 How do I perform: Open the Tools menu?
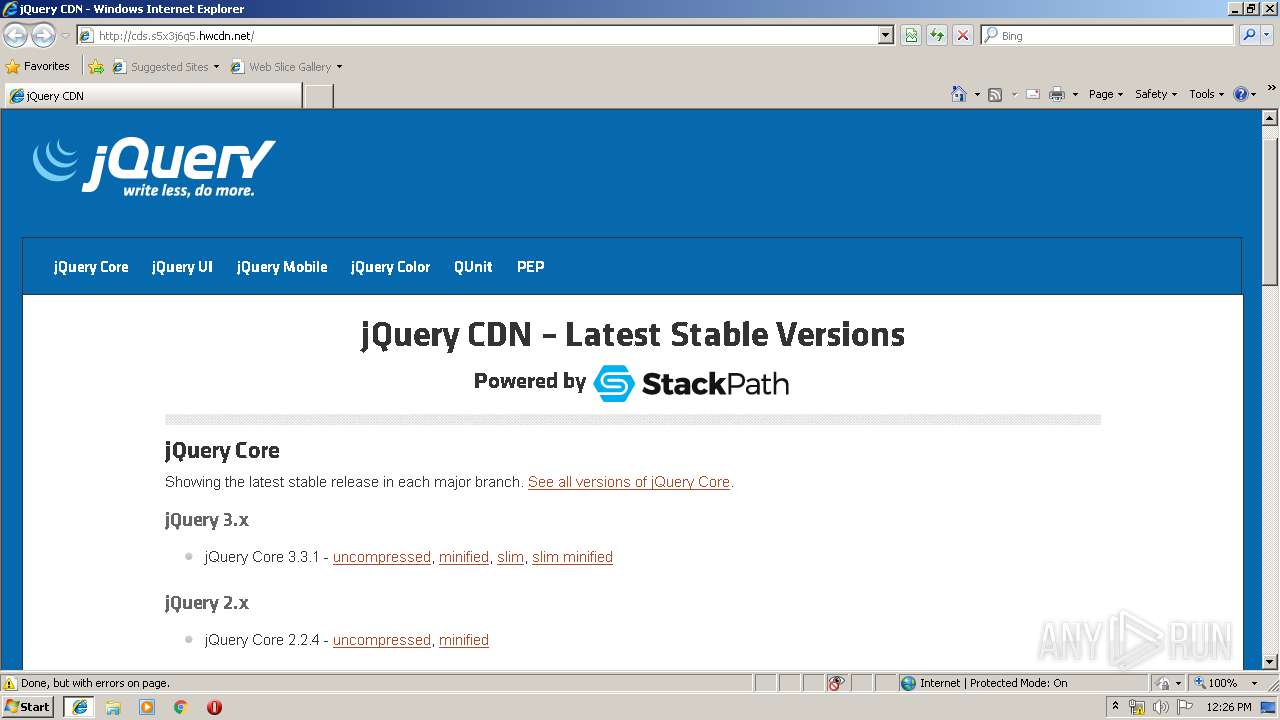coord(1206,94)
